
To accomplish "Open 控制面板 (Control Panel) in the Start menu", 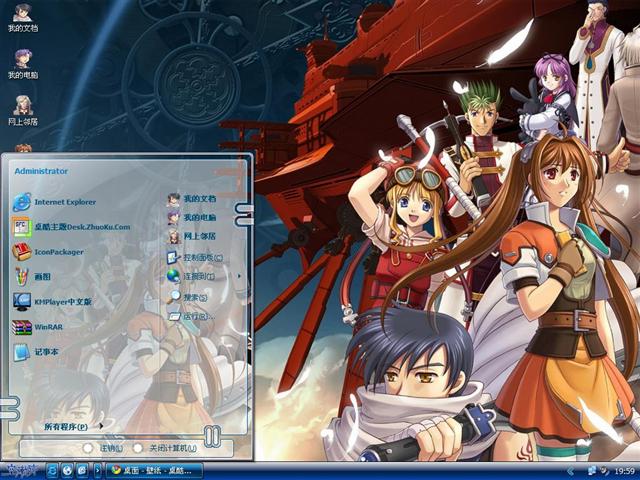I will 195,258.
